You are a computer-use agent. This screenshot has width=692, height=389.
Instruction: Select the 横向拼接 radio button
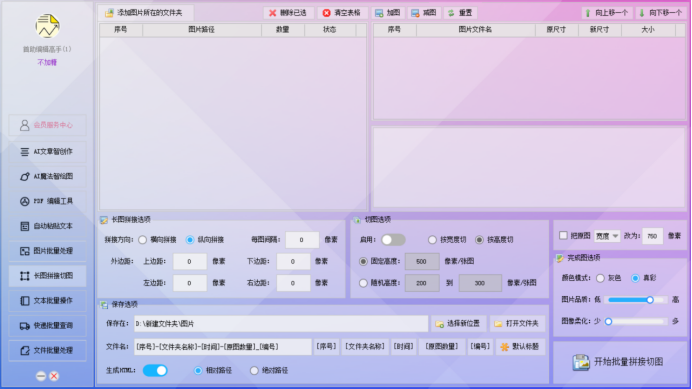[x=142, y=240]
